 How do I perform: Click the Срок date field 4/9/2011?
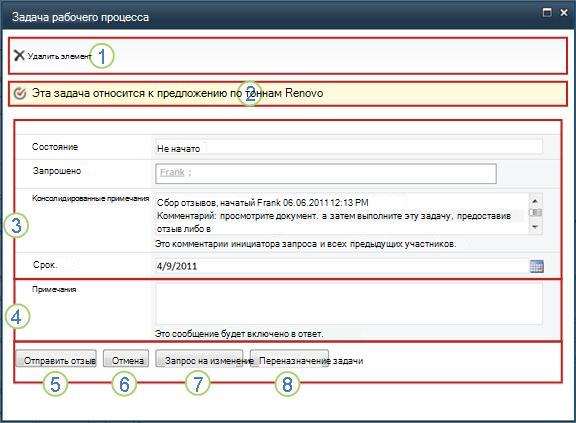coord(342,266)
